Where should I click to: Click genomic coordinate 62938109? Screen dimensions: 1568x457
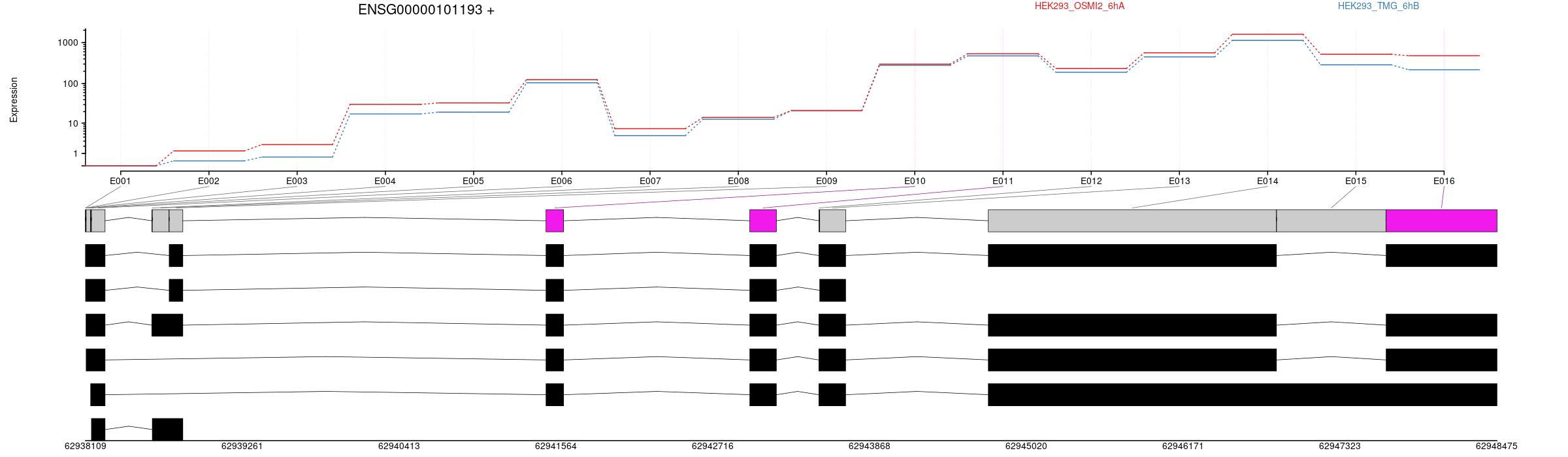[x=86, y=447]
